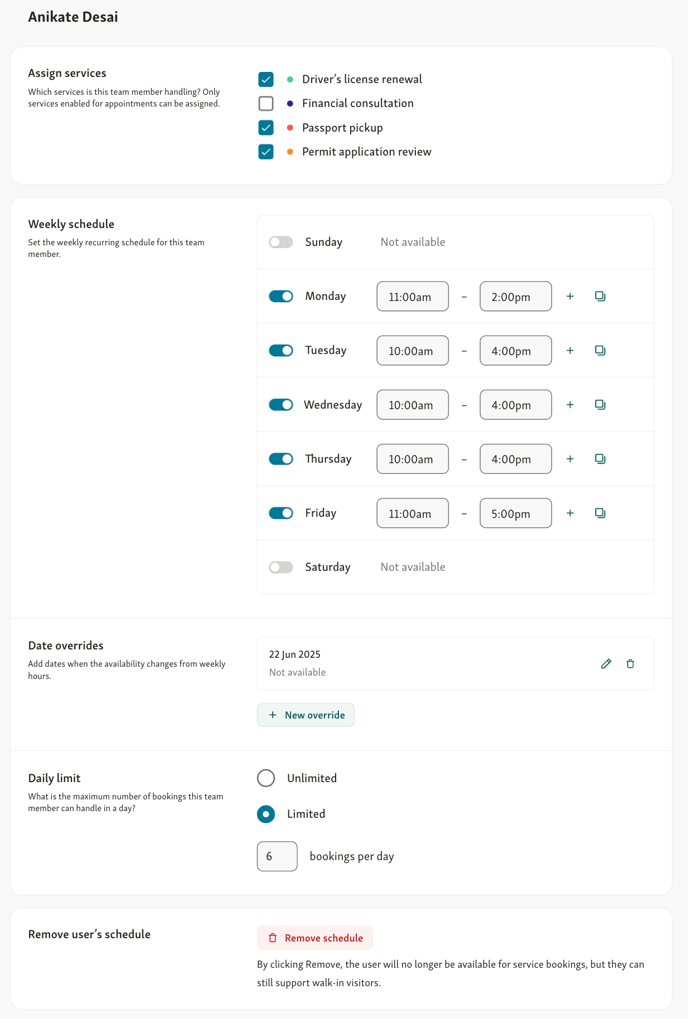Click the Remove schedule button

pyautogui.click(x=315, y=938)
